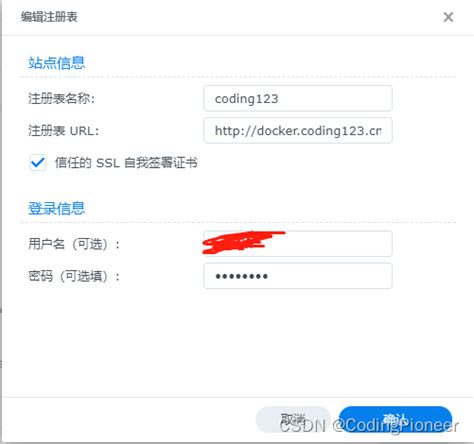Image resolution: width=474 pixels, height=444 pixels.
Task: Click the CSDN @CodingPioneer watermark text
Action: point(369,426)
